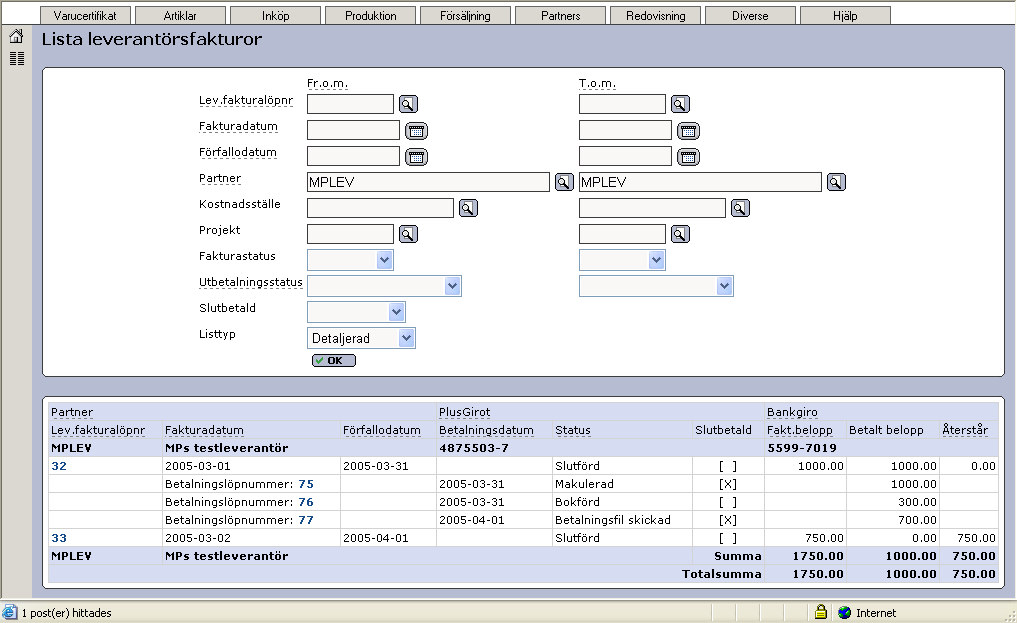Search partner for the T.o.m. Partner field
Screen dimensions: 1017x623
(x=836, y=182)
